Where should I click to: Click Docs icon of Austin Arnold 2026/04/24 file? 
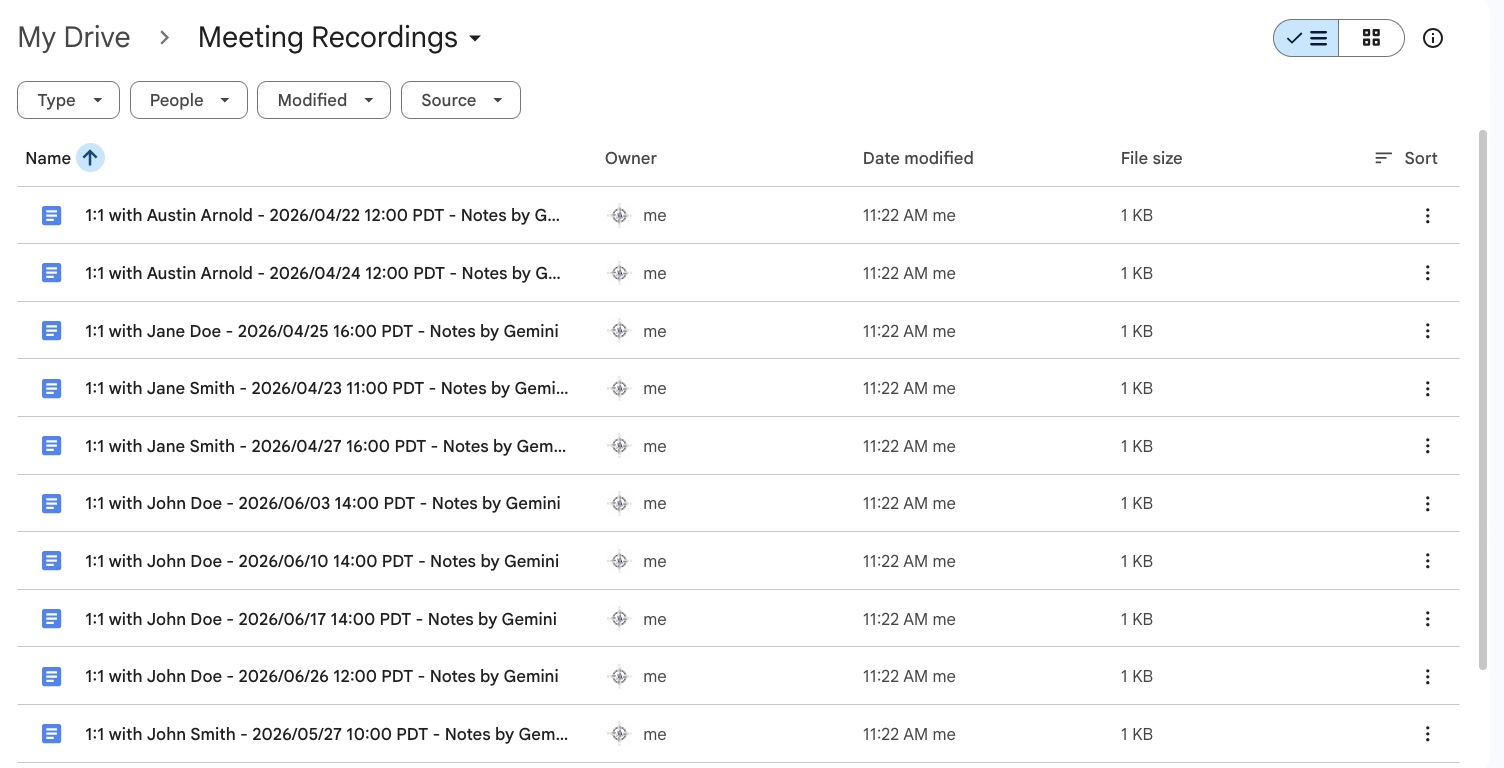click(52, 273)
